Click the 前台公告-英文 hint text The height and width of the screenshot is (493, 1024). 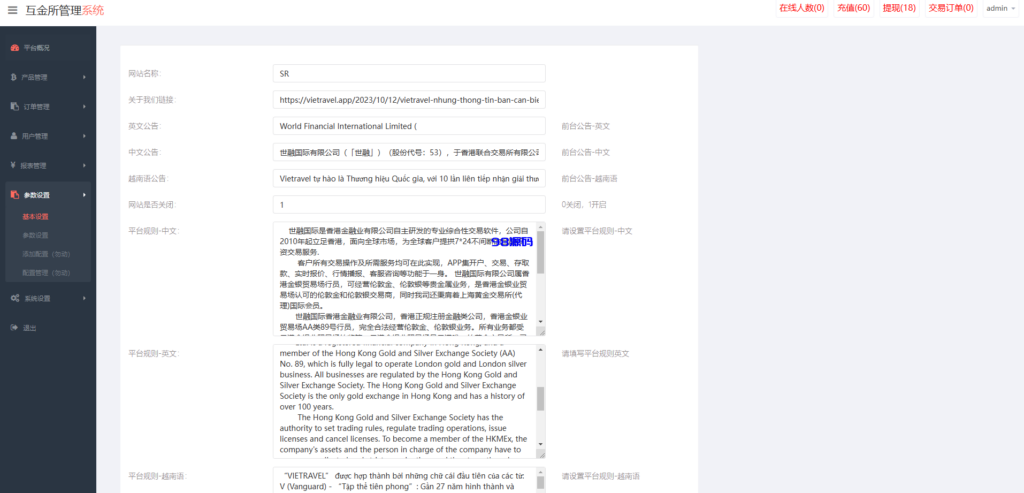click(x=586, y=126)
